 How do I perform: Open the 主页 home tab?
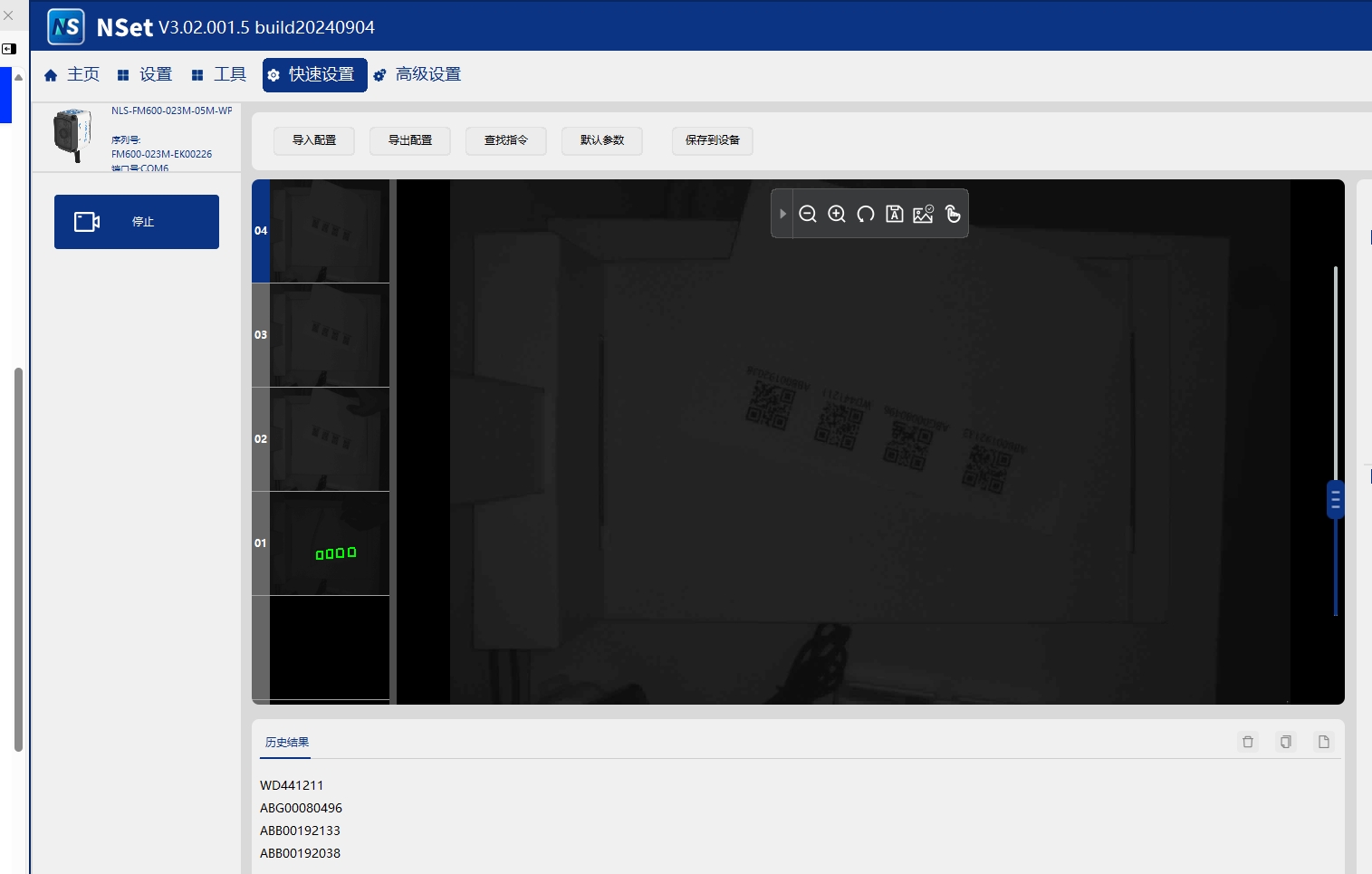tap(72, 74)
